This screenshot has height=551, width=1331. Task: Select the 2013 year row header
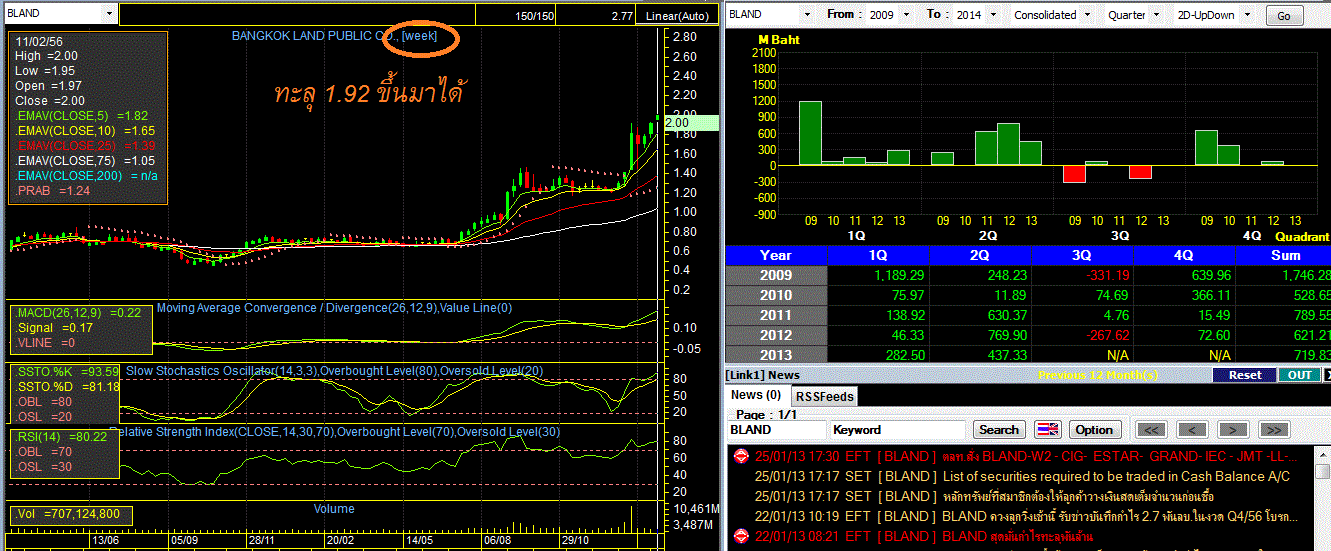pyautogui.click(x=776, y=355)
